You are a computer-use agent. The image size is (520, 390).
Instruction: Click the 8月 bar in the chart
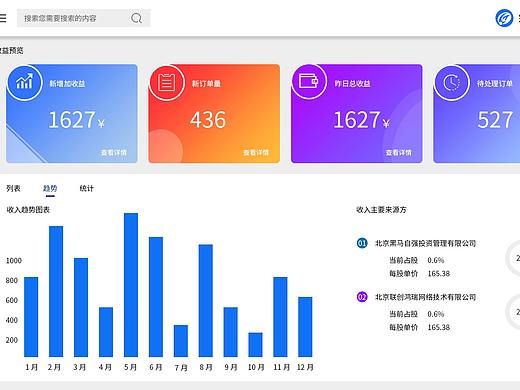tap(206, 301)
